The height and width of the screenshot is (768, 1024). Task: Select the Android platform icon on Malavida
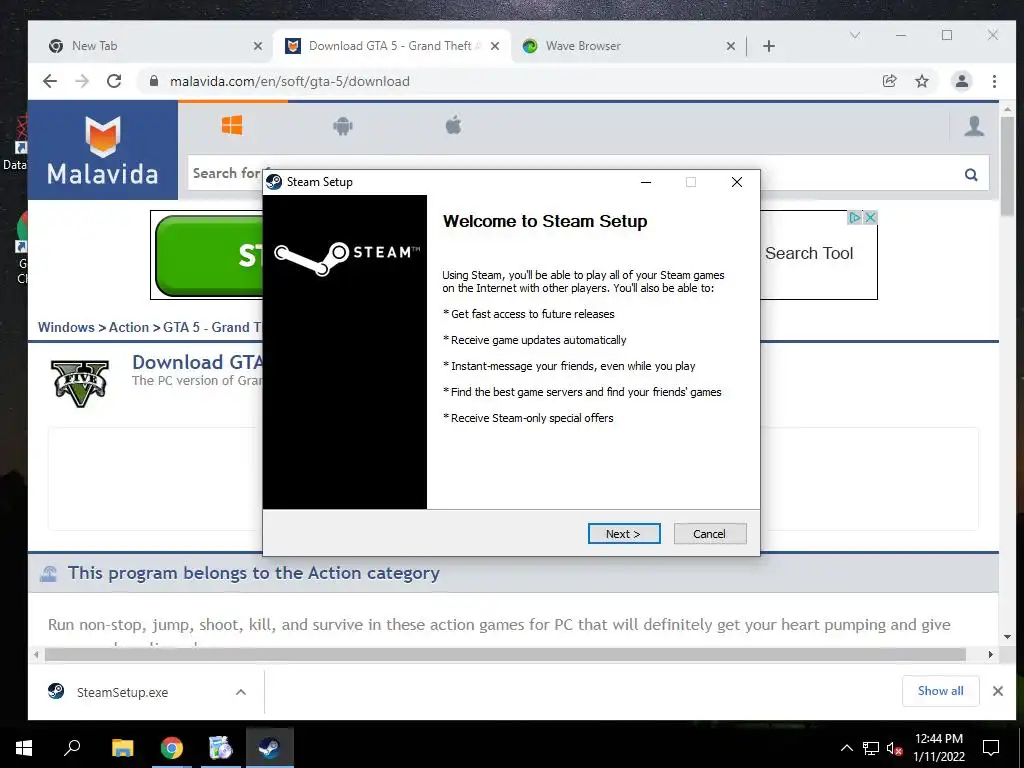[343, 125]
